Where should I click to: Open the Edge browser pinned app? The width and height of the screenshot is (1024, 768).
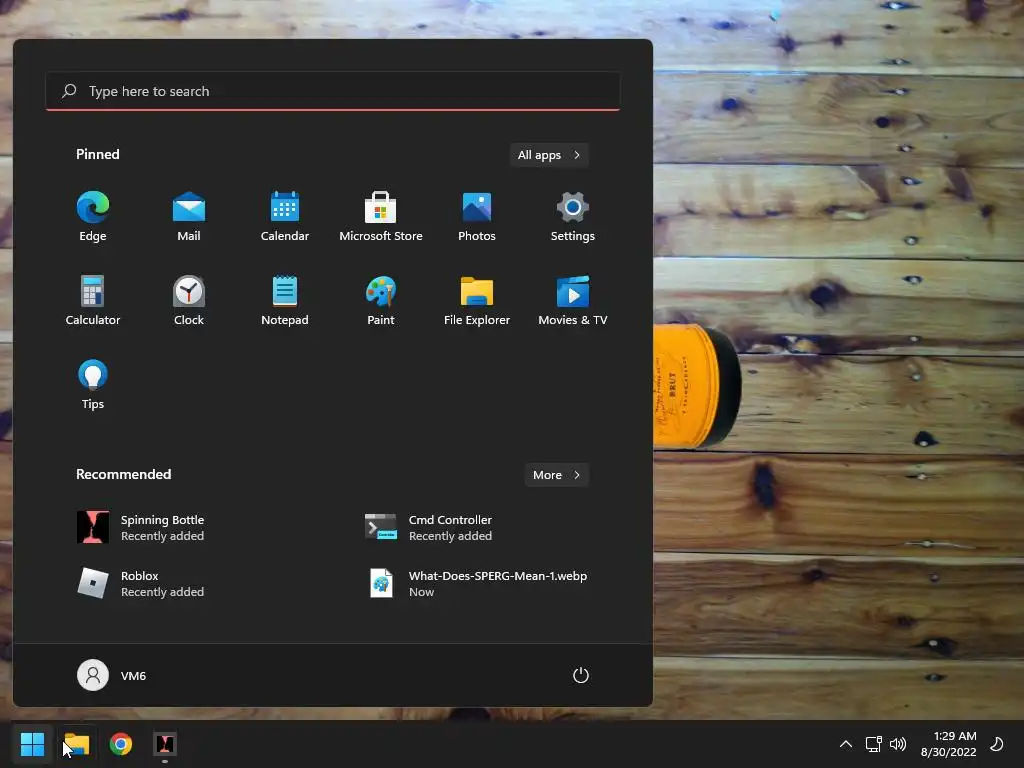[93, 217]
